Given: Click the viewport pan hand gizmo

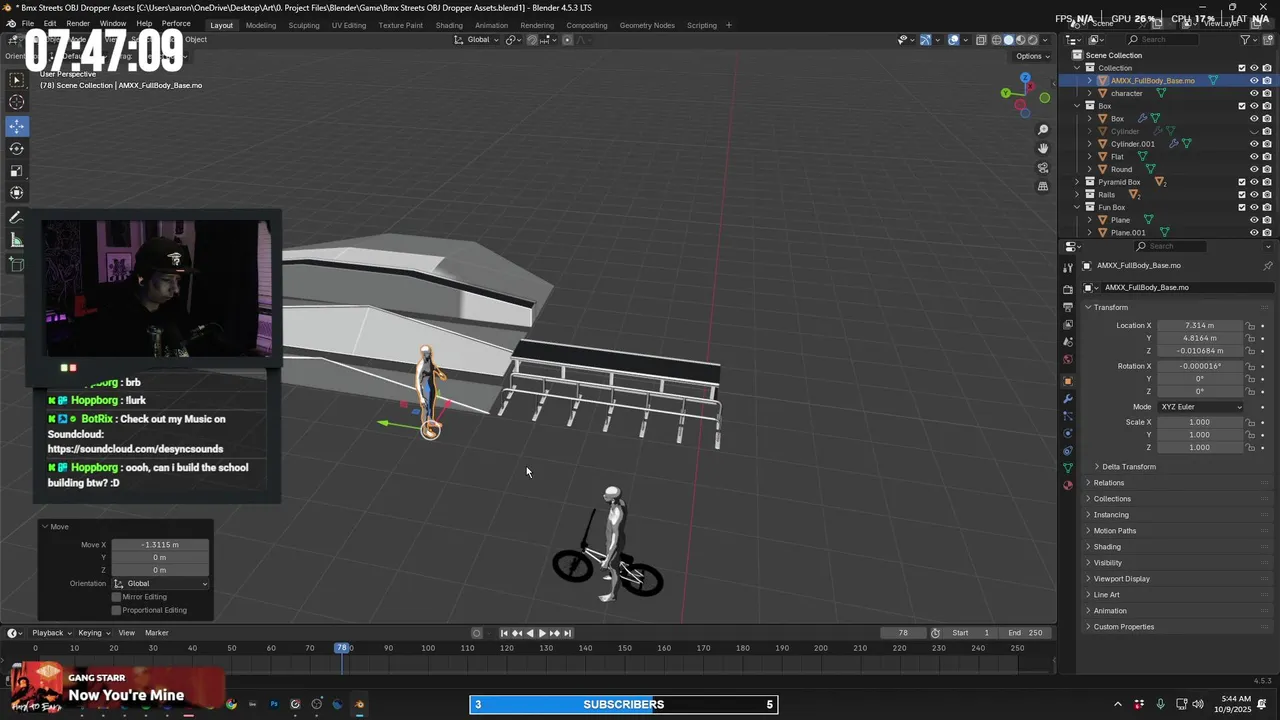Looking at the screenshot, I should pyautogui.click(x=1043, y=149).
